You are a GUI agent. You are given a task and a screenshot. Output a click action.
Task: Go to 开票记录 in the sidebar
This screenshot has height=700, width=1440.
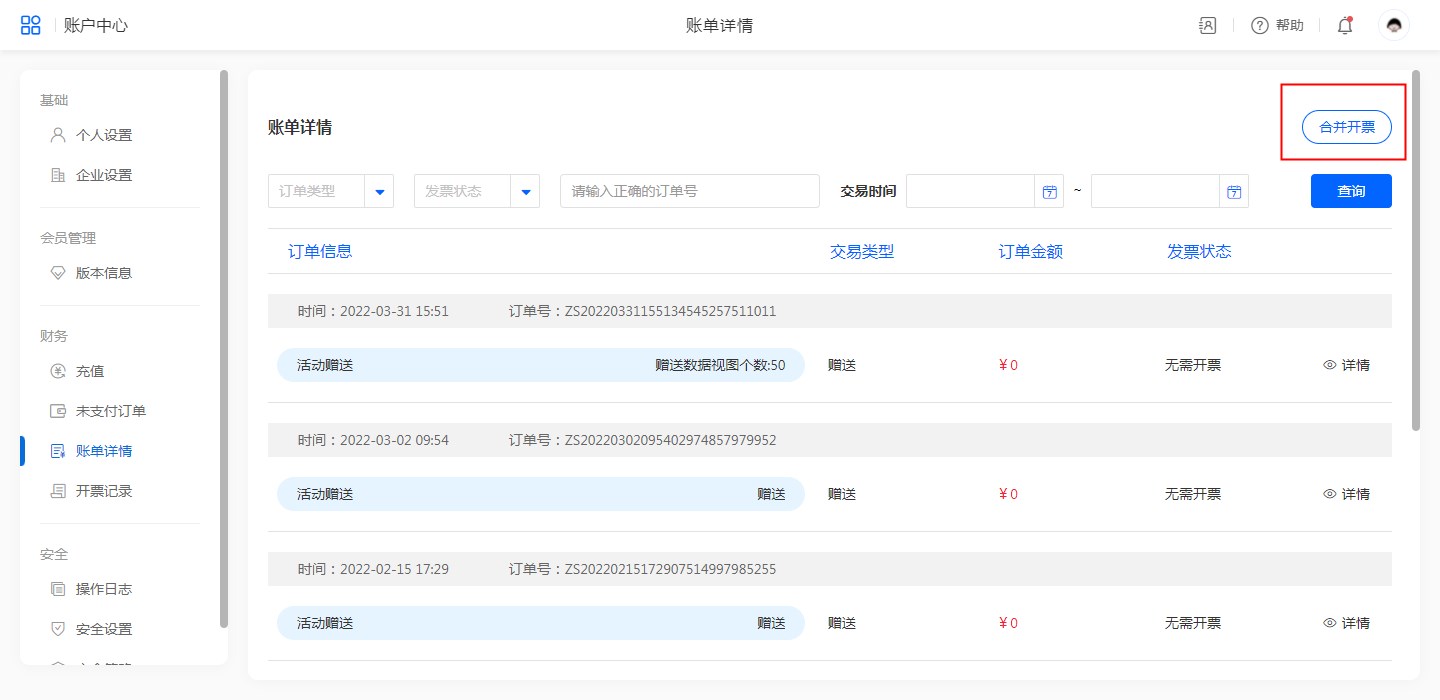click(x=103, y=491)
